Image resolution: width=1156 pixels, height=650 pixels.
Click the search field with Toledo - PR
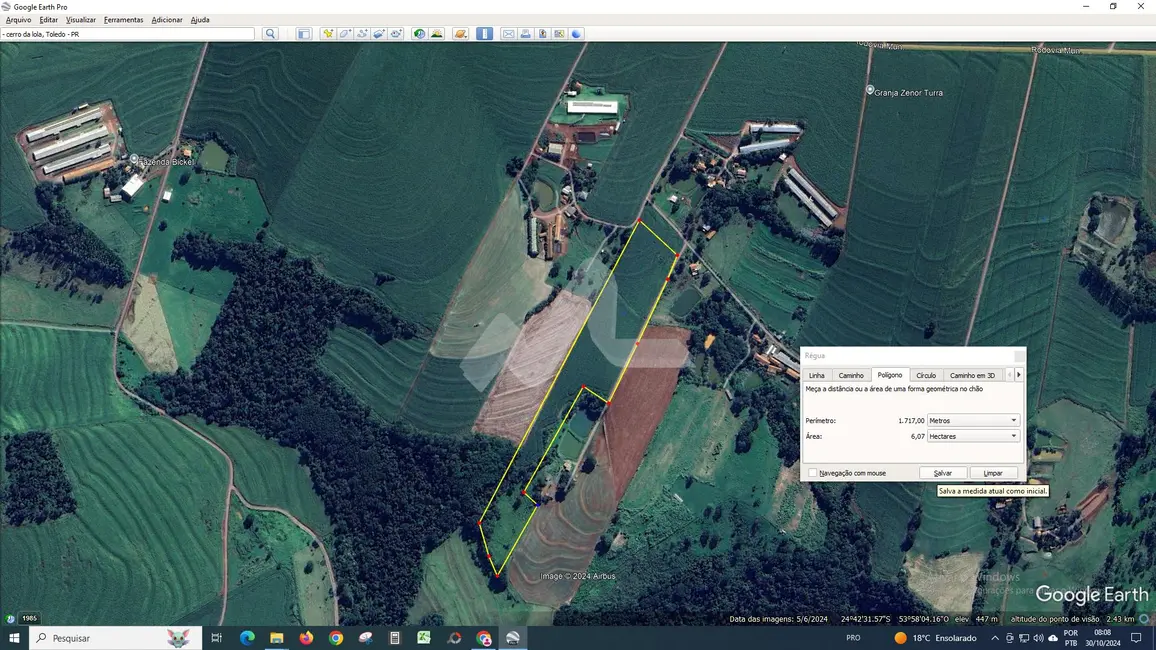128,34
